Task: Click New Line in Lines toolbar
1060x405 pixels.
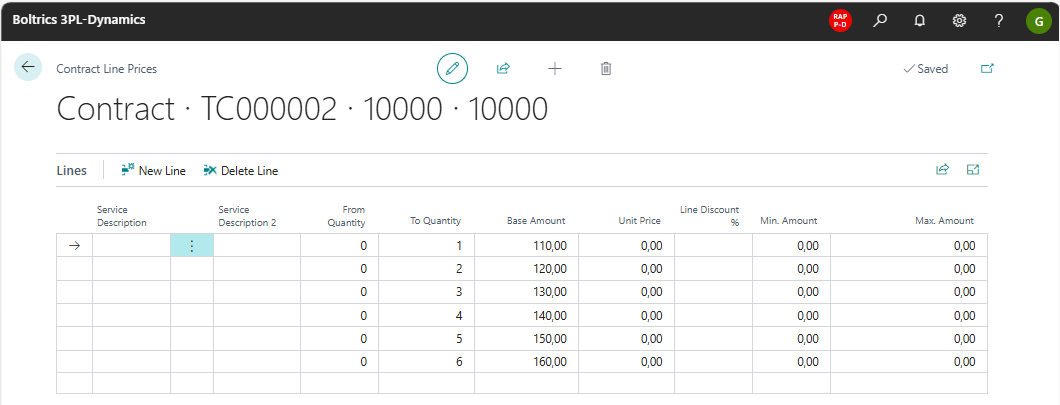Action: tap(153, 171)
